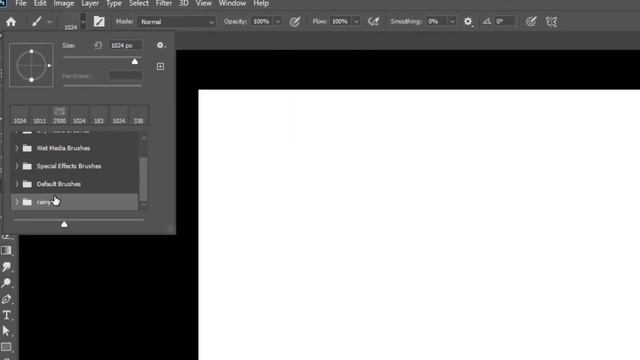Open the 3D menu
The height and width of the screenshot is (360, 640).
(184, 4)
